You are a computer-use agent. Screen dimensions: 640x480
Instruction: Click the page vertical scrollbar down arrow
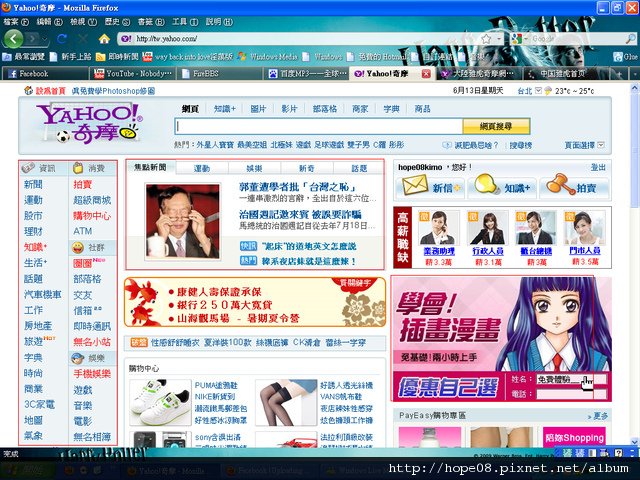coord(635,442)
